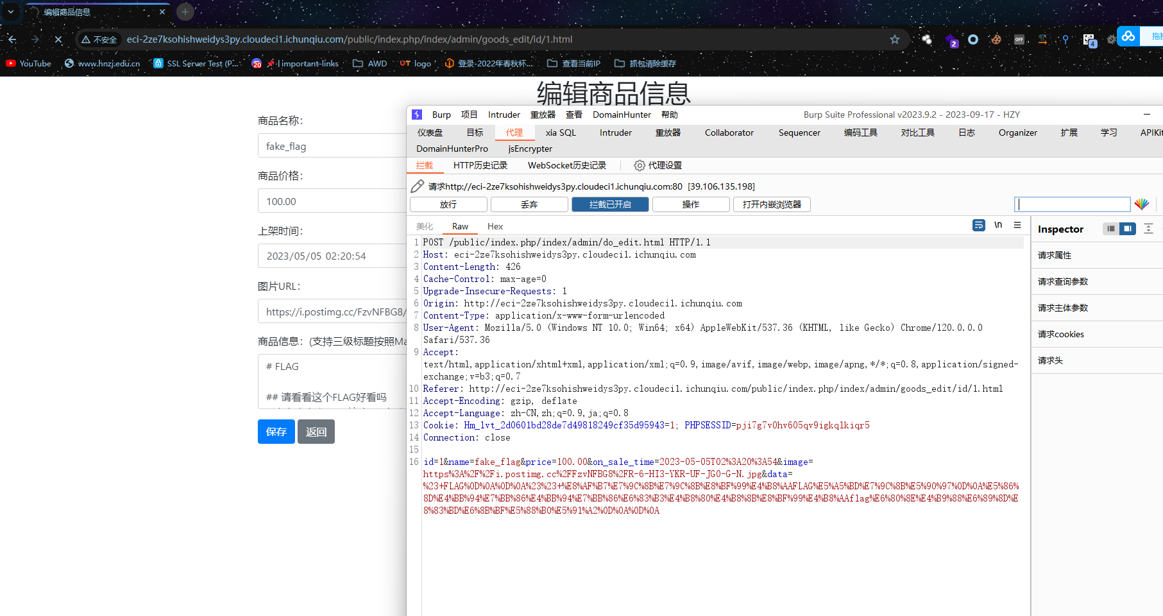Image resolution: width=1163 pixels, height=616 pixels.
Task: Open the HTTP历史记录 tab
Action: [481, 165]
